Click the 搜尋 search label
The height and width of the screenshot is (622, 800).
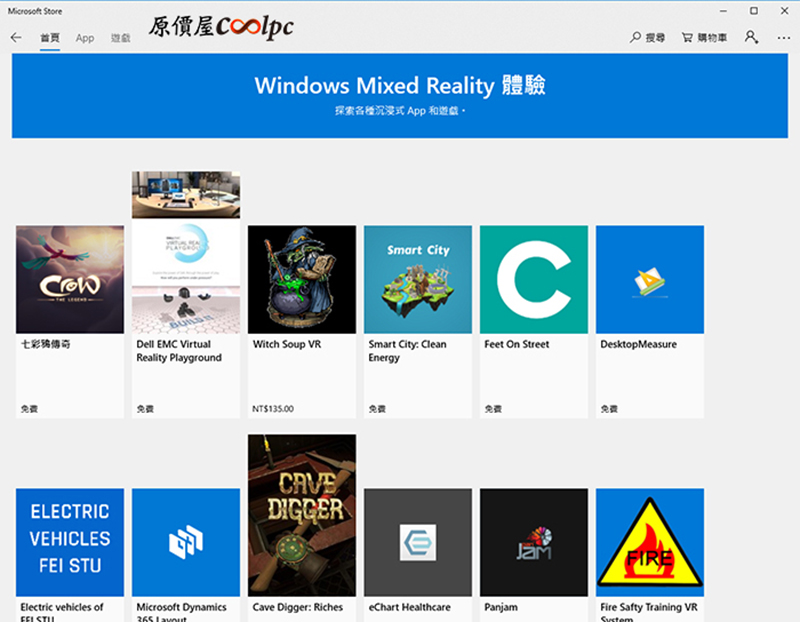click(655, 38)
